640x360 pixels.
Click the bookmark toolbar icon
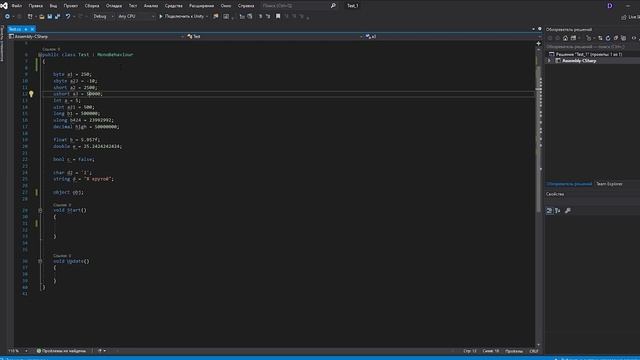278,16
